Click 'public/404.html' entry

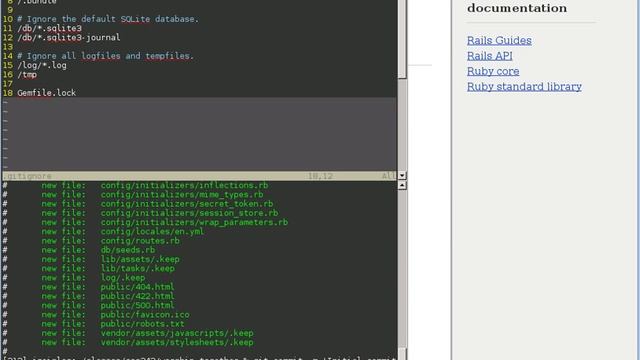(x=138, y=287)
